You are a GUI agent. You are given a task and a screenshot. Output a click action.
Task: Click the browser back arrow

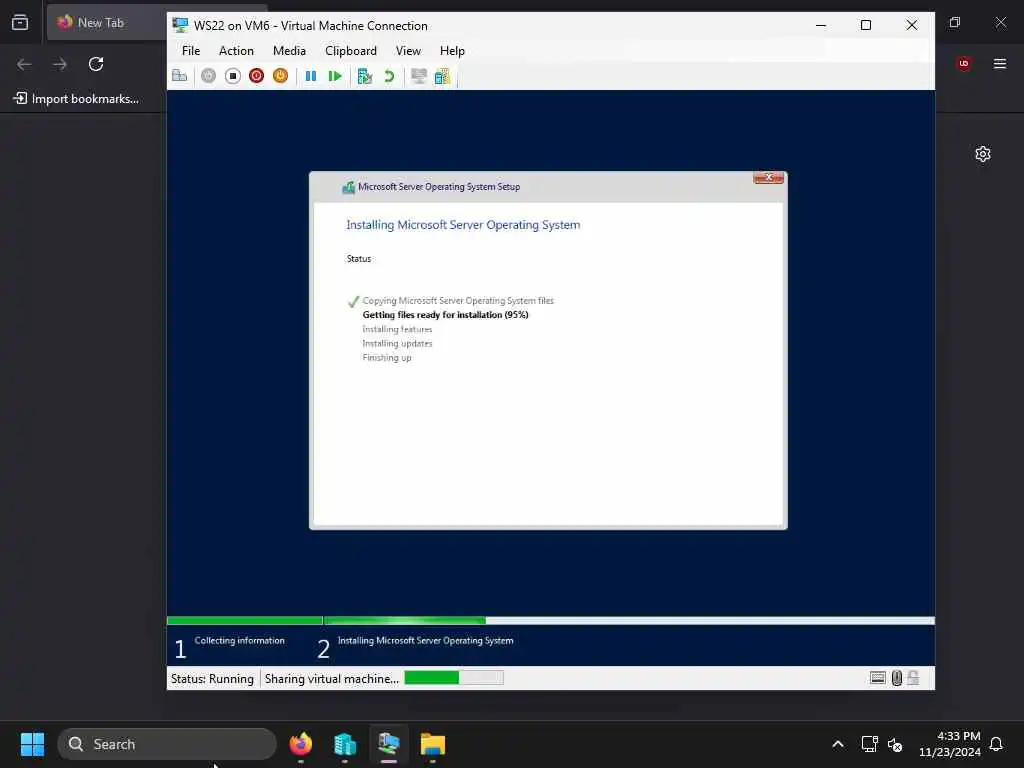point(24,64)
